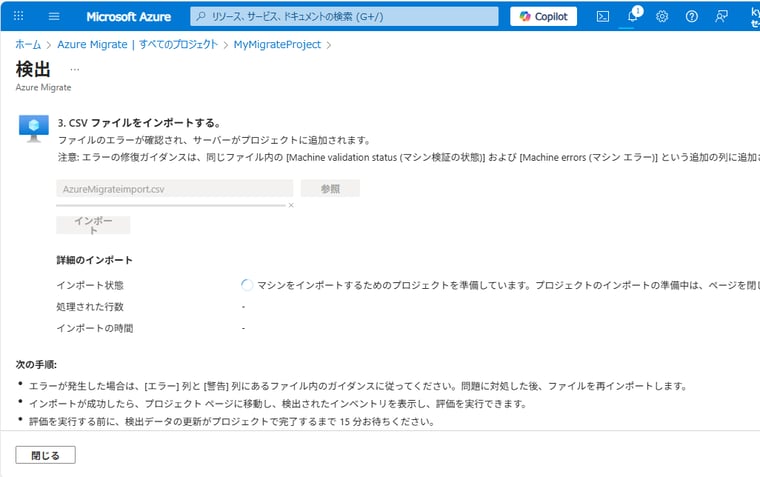Click the upload progress bar
The height and width of the screenshot is (477, 760).
171,206
